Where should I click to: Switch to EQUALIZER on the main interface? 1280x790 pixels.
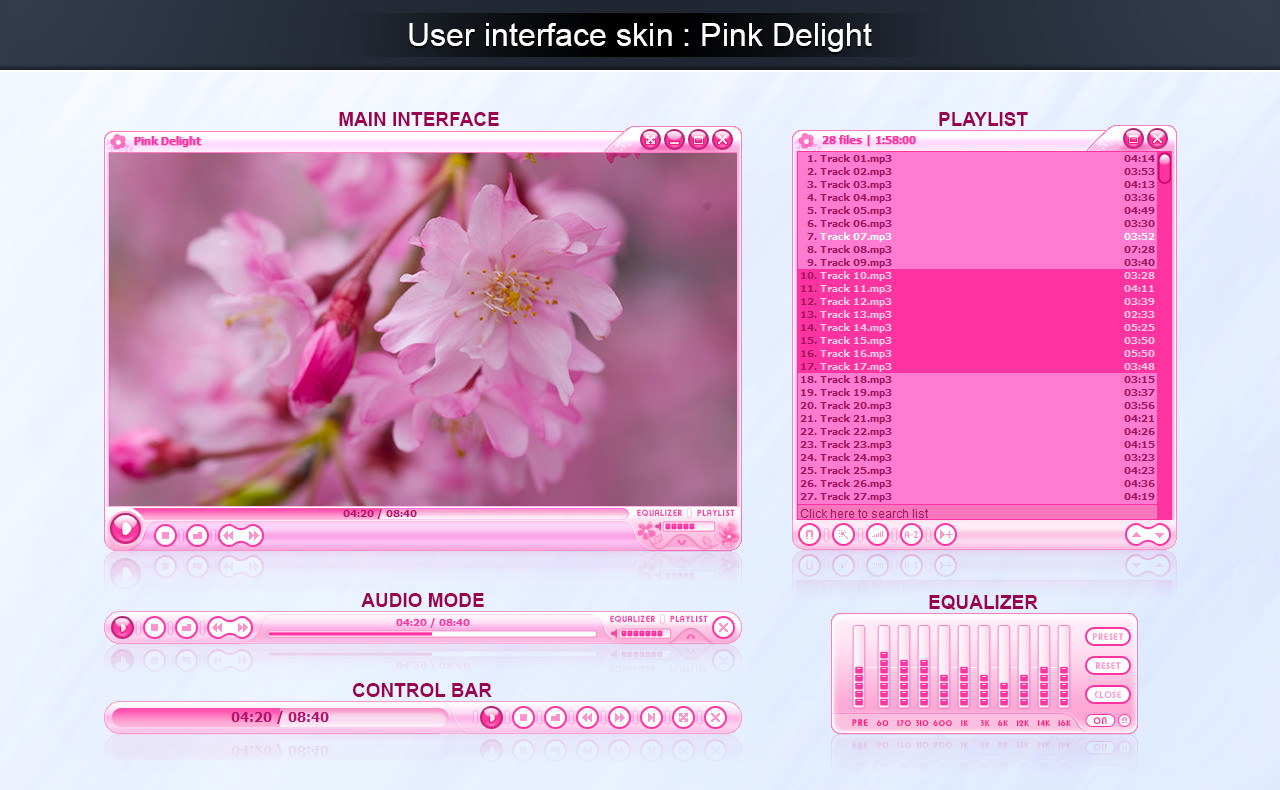(659, 512)
